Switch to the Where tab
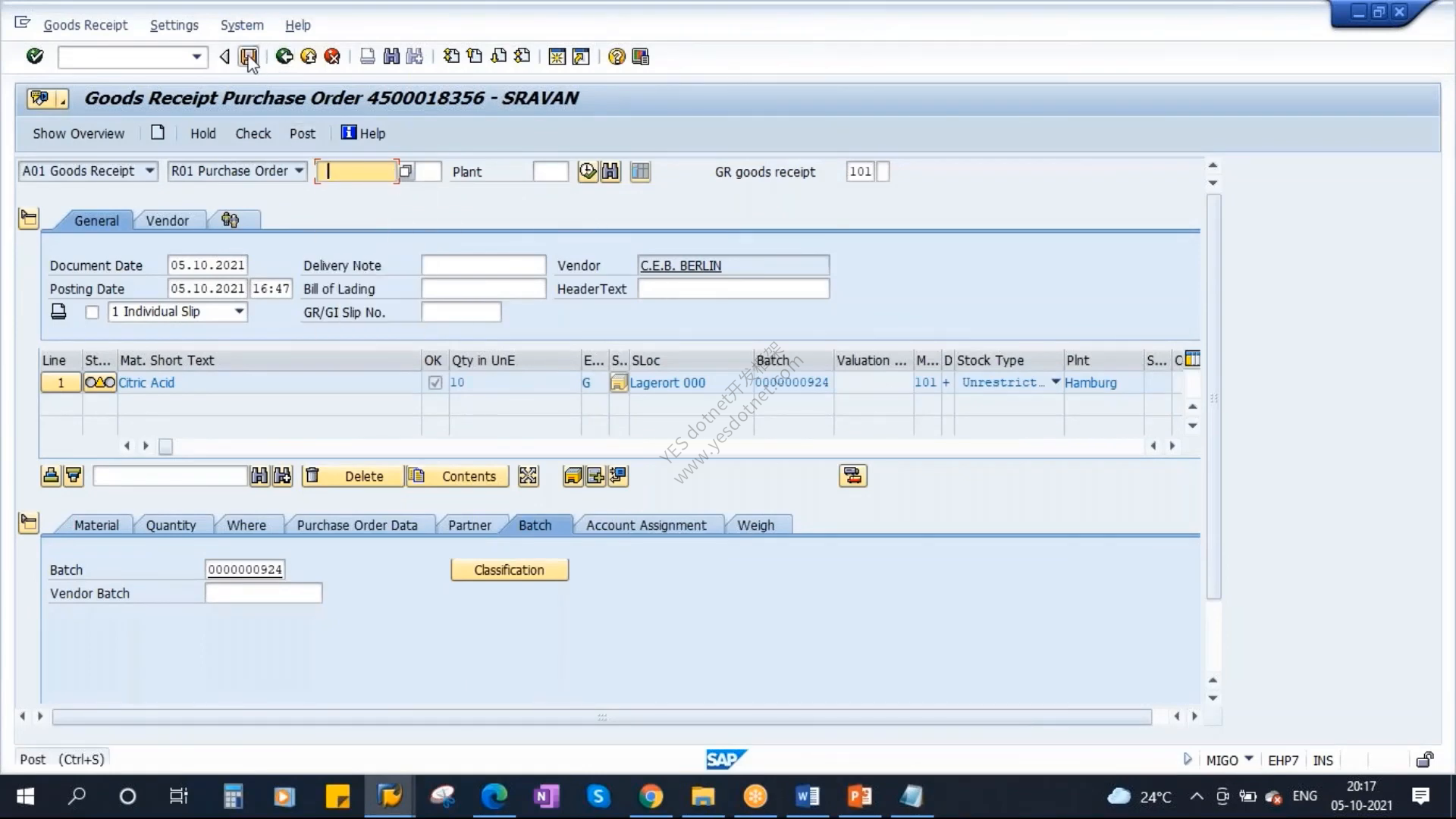1456x819 pixels. 246,526
